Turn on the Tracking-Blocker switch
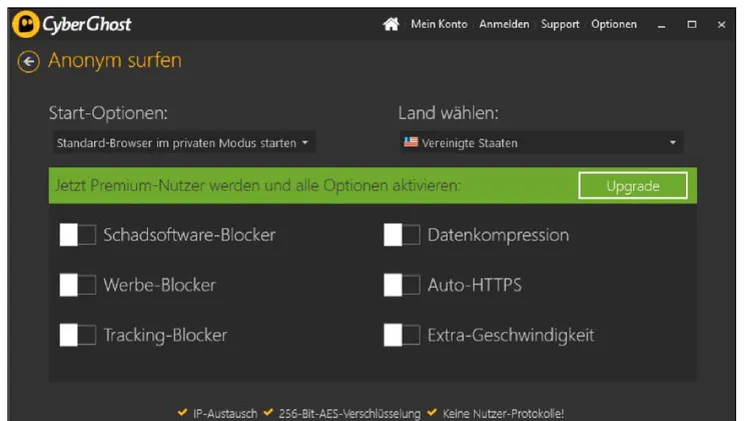The width and height of the screenshot is (750, 421). tap(77, 335)
